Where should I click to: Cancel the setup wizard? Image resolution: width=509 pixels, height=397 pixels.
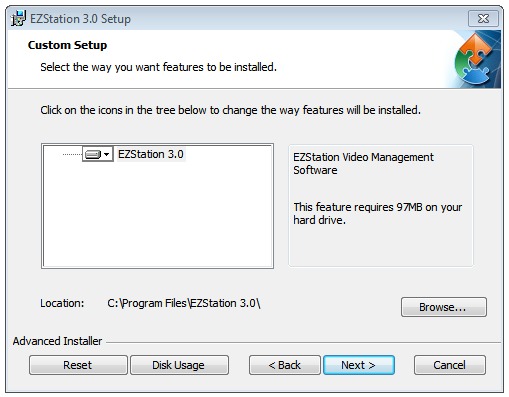[450, 365]
